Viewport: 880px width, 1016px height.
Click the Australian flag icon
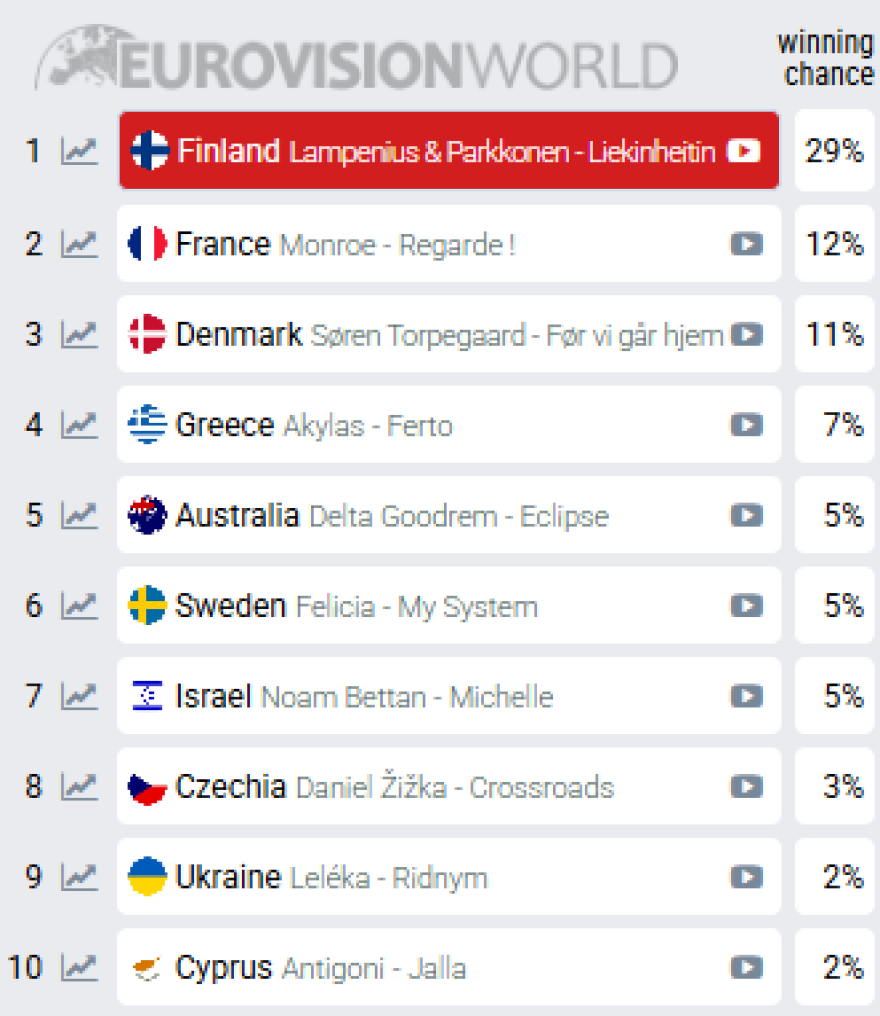click(x=146, y=515)
